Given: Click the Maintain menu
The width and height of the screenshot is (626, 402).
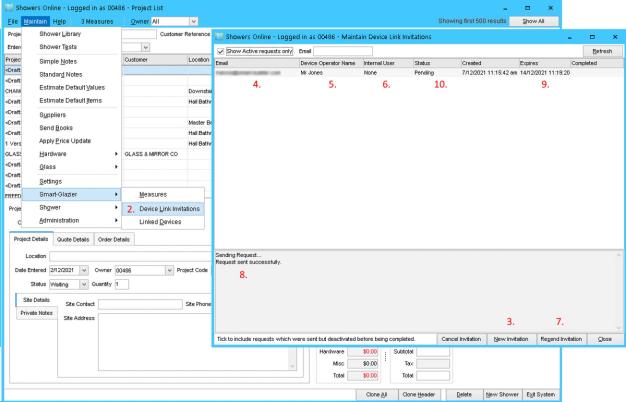Looking at the screenshot, I should click(36, 22).
